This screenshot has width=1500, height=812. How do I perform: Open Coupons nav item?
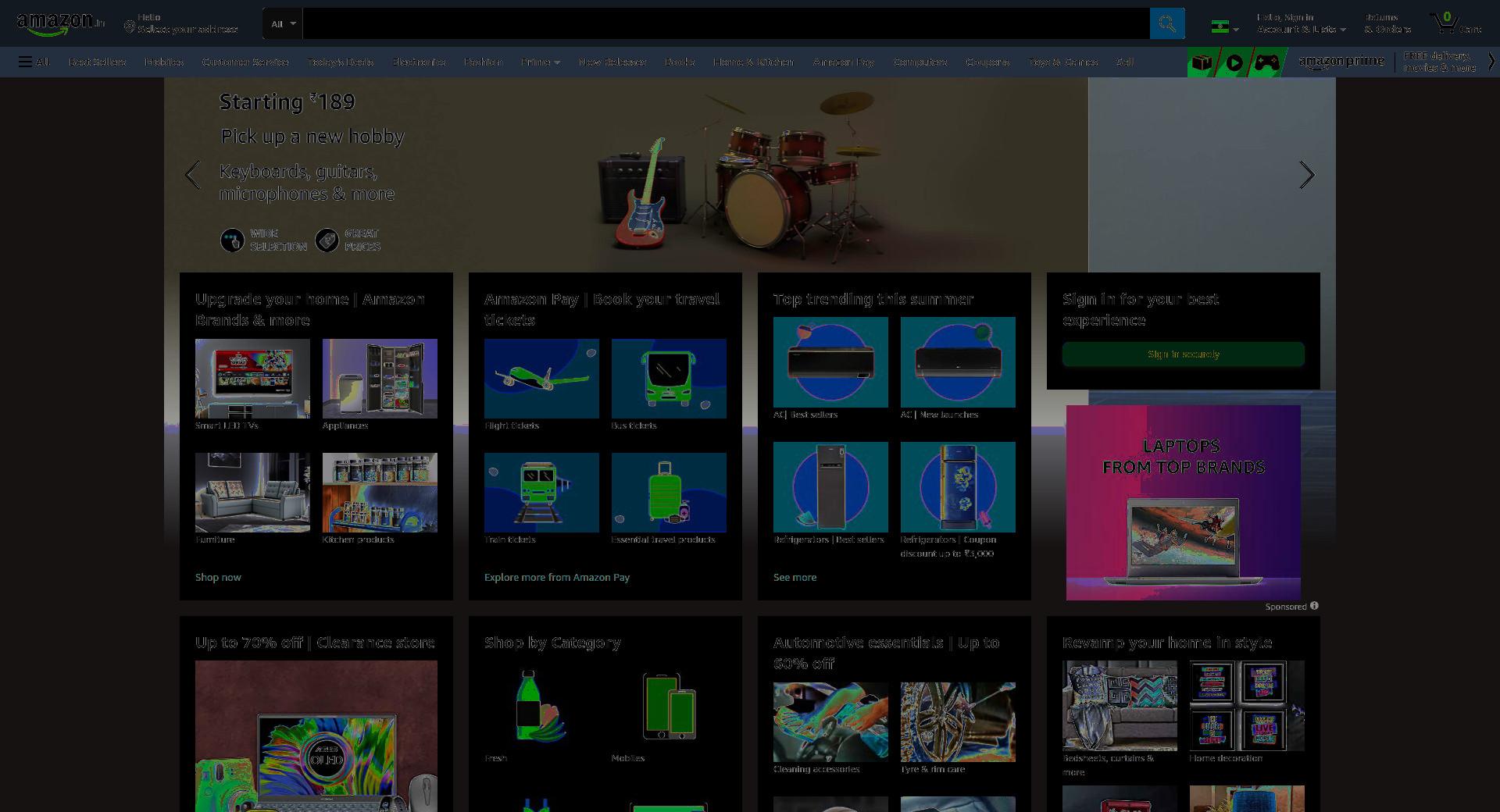point(987,62)
